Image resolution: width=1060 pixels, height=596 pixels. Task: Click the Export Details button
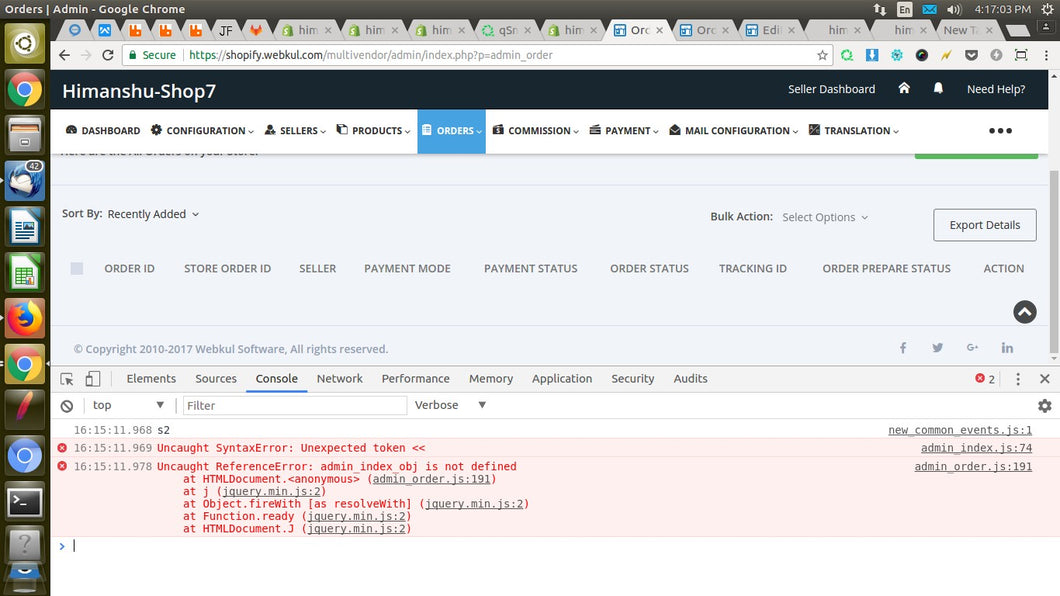[x=984, y=225]
